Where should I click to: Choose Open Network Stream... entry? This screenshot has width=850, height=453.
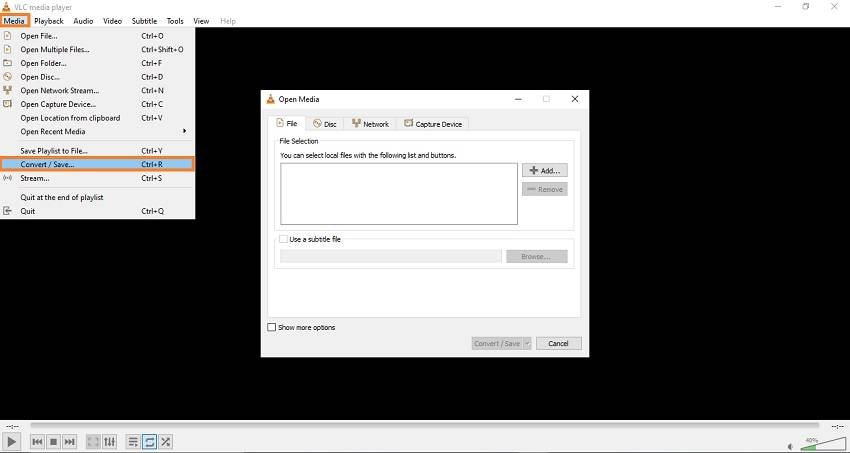coord(97,90)
